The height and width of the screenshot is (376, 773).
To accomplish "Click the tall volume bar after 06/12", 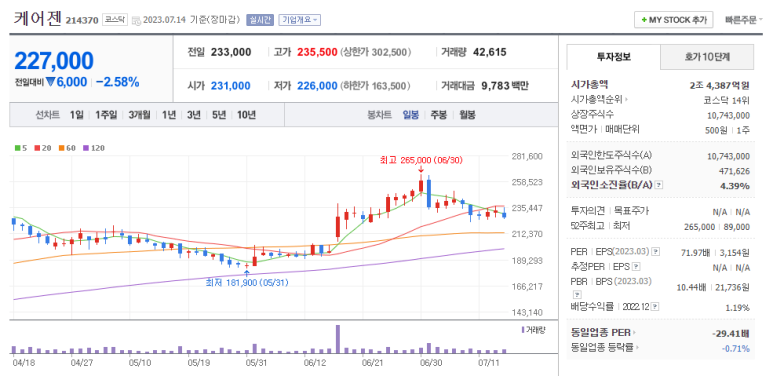I will point(338,339).
